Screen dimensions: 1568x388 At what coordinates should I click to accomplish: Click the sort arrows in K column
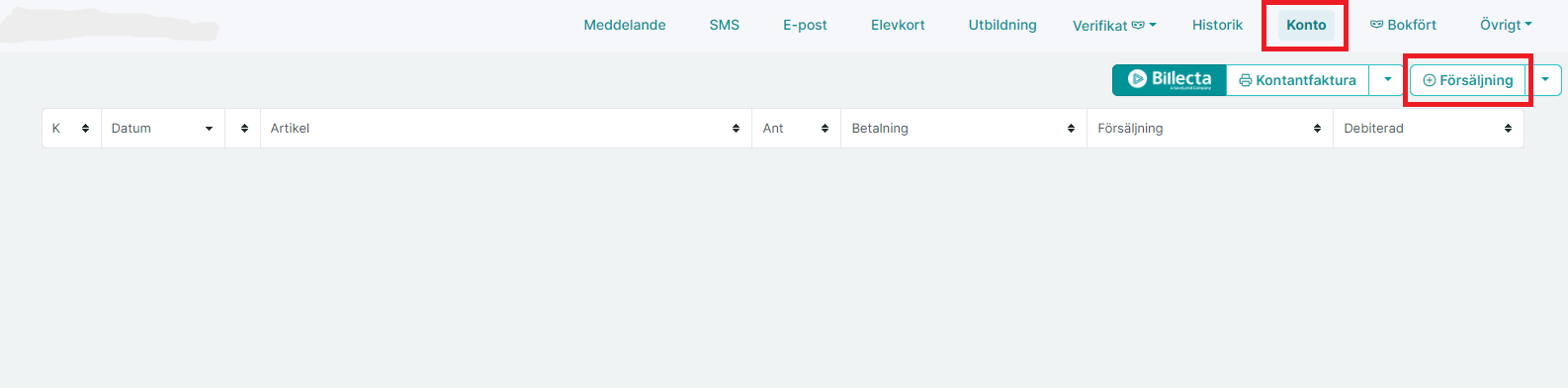pyautogui.click(x=85, y=129)
